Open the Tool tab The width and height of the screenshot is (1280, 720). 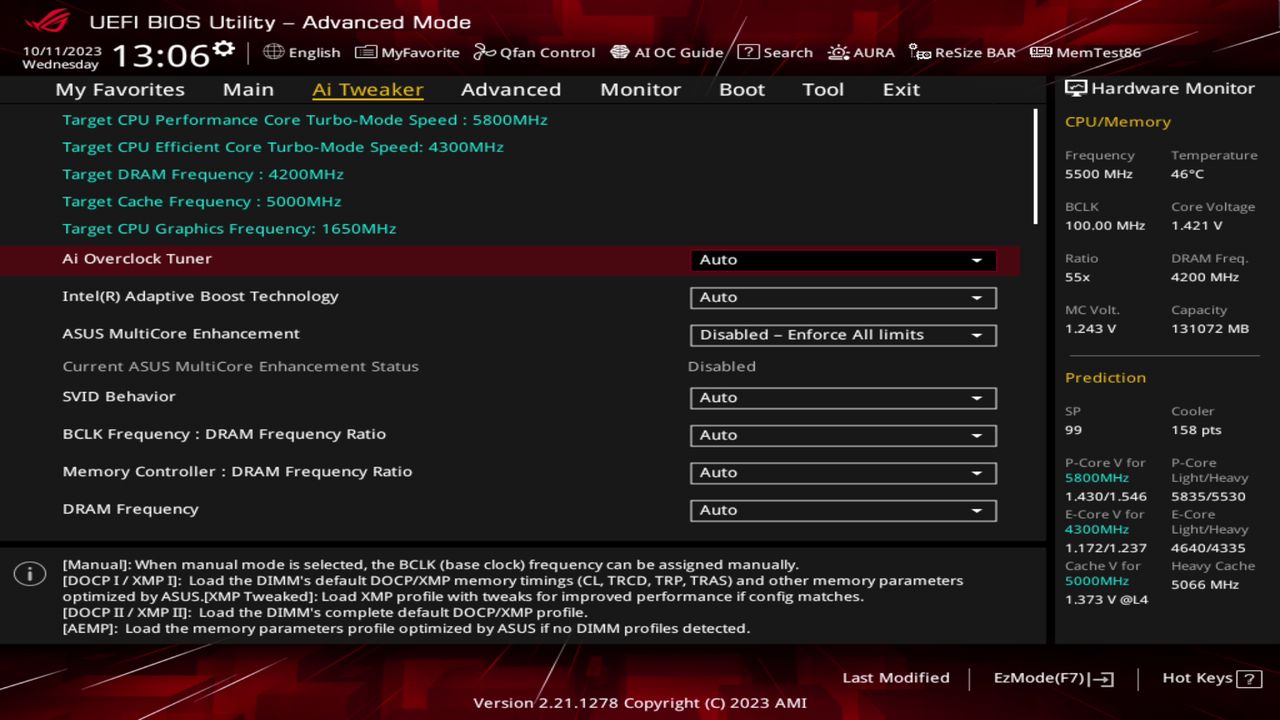point(823,89)
